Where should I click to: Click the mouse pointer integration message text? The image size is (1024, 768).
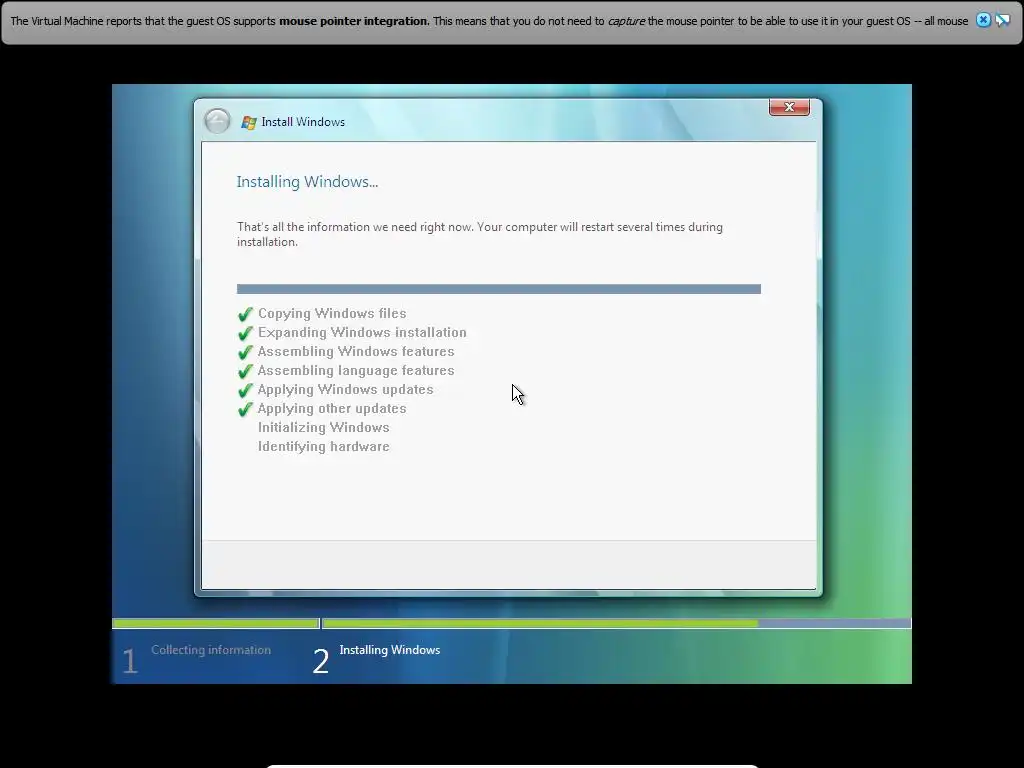[x=489, y=21]
